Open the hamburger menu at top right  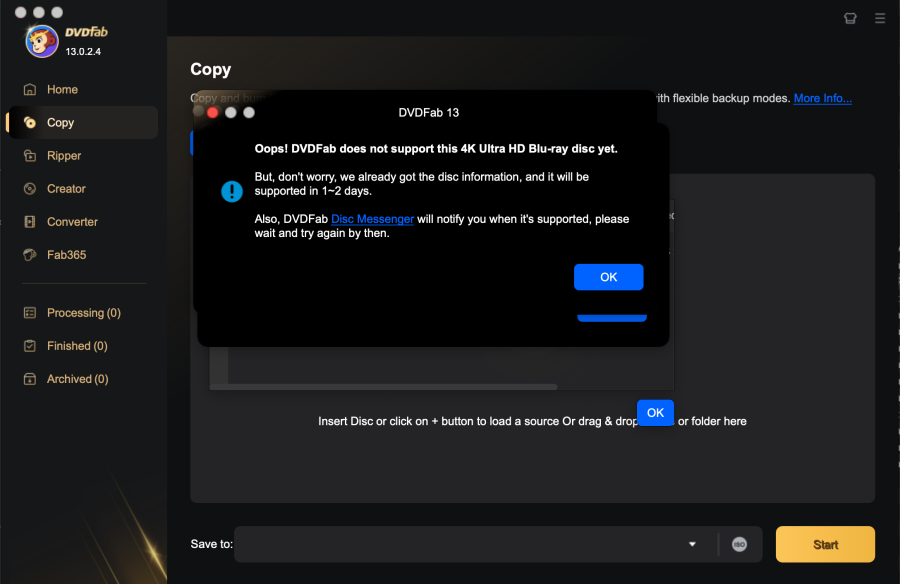tap(880, 18)
